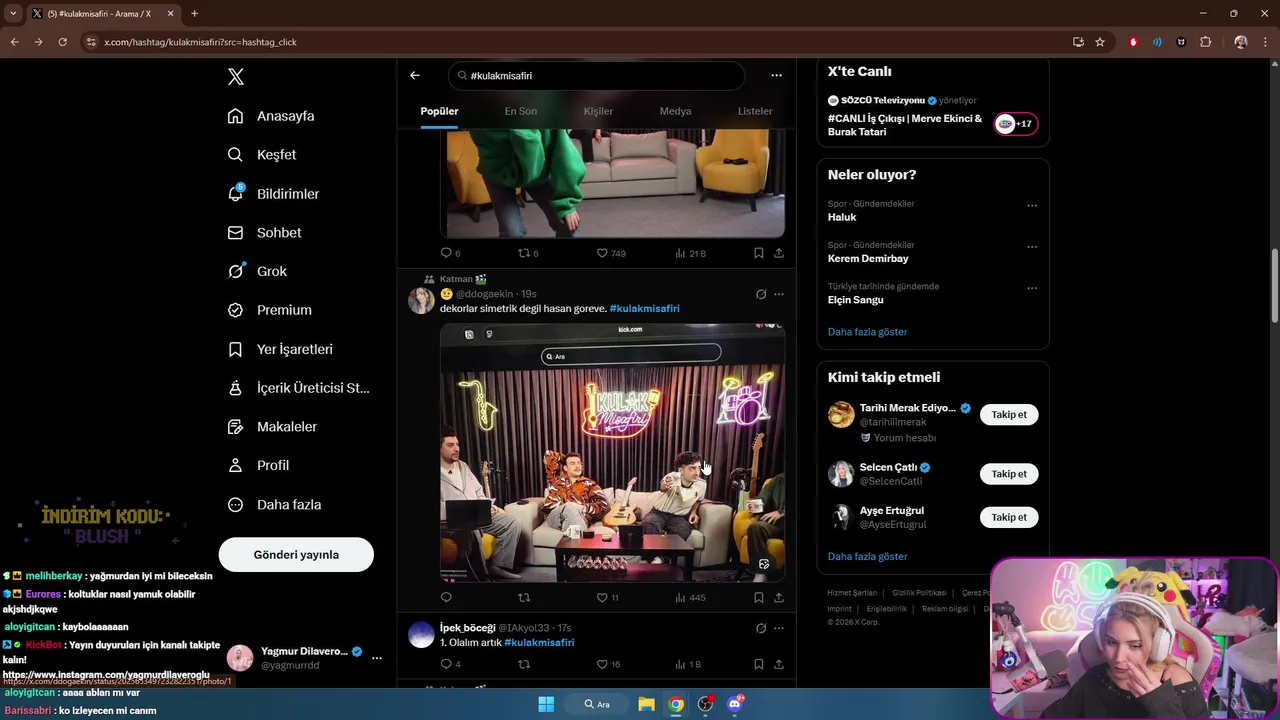
Task: Switch to Medya tab
Action: 676,111
